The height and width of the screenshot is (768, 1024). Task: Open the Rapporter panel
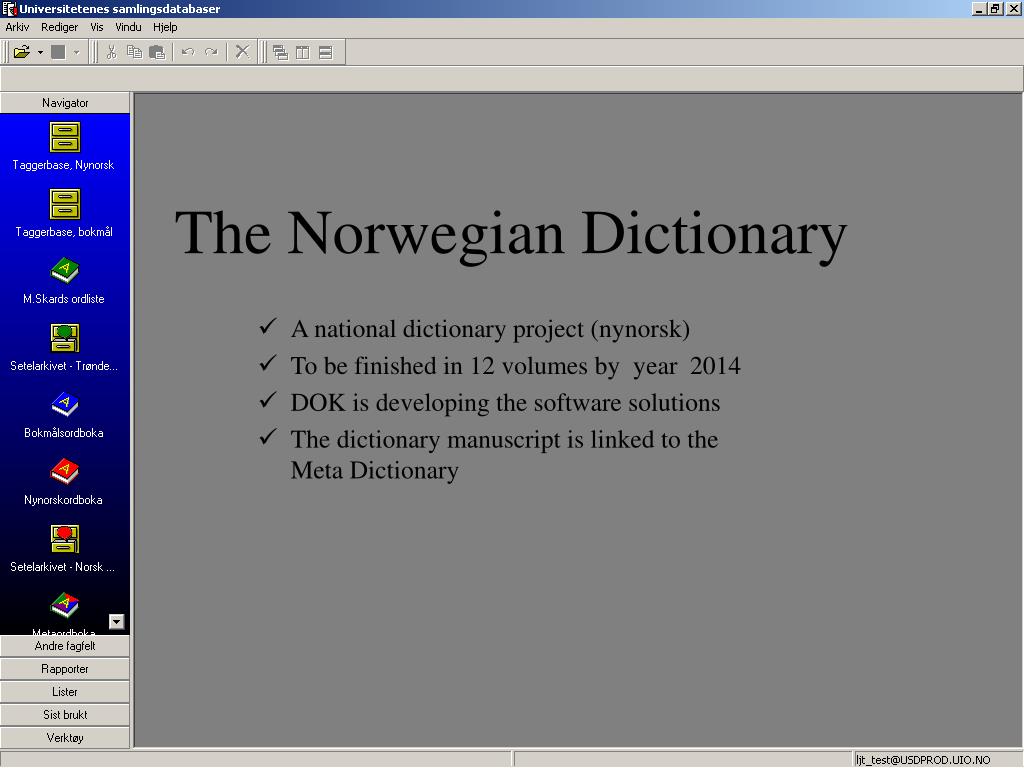pyautogui.click(x=65, y=669)
